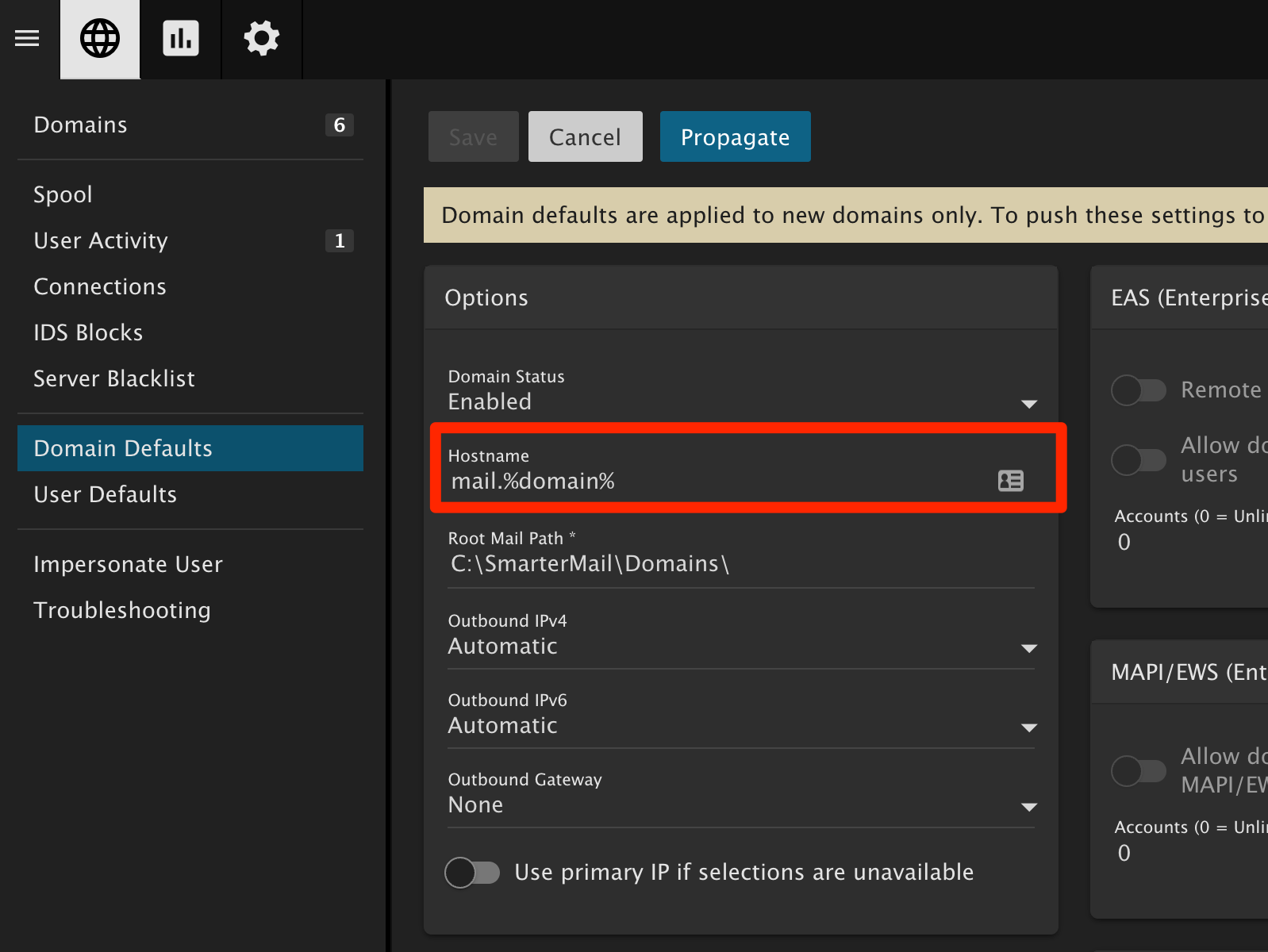The width and height of the screenshot is (1268, 952).
Task: Toggle Use primary IP if selections unavailable
Action: (472, 873)
